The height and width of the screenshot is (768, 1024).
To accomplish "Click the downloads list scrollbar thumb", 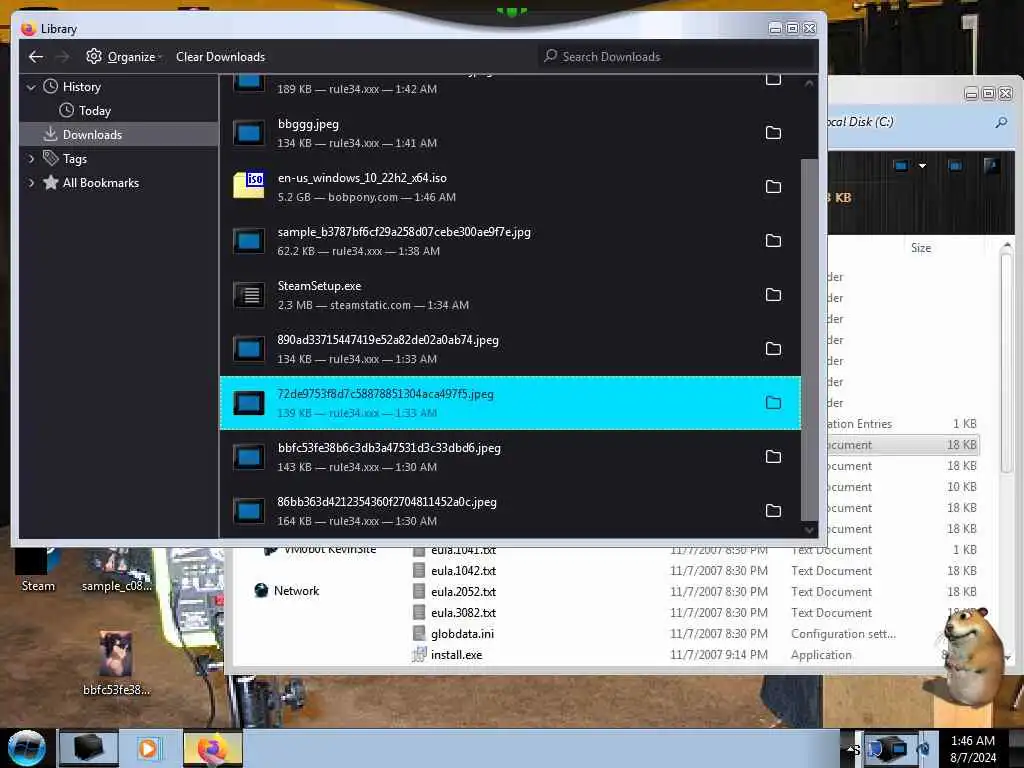I will pos(809,340).
